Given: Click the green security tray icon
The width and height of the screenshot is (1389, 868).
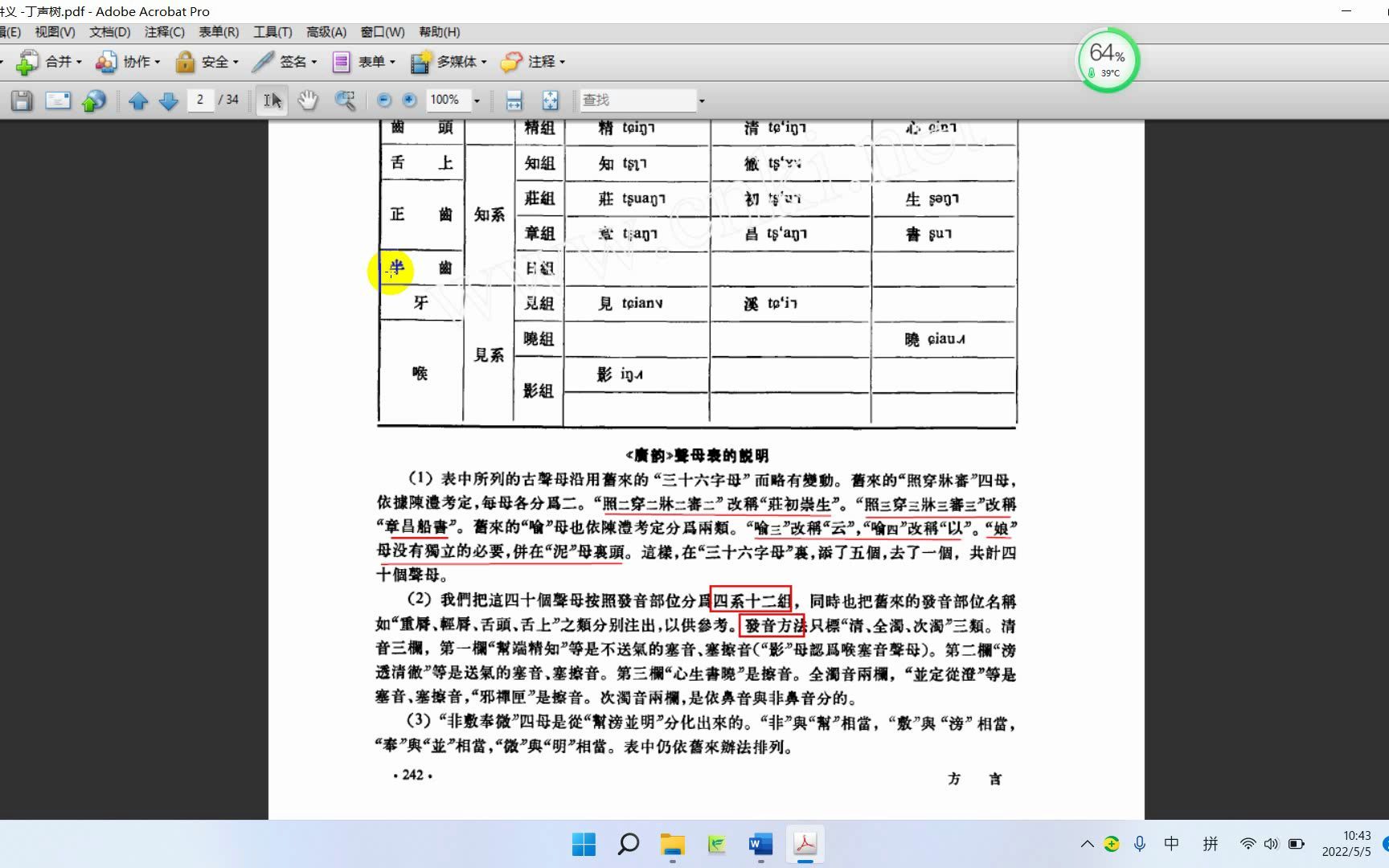Looking at the screenshot, I should pos(1112,844).
